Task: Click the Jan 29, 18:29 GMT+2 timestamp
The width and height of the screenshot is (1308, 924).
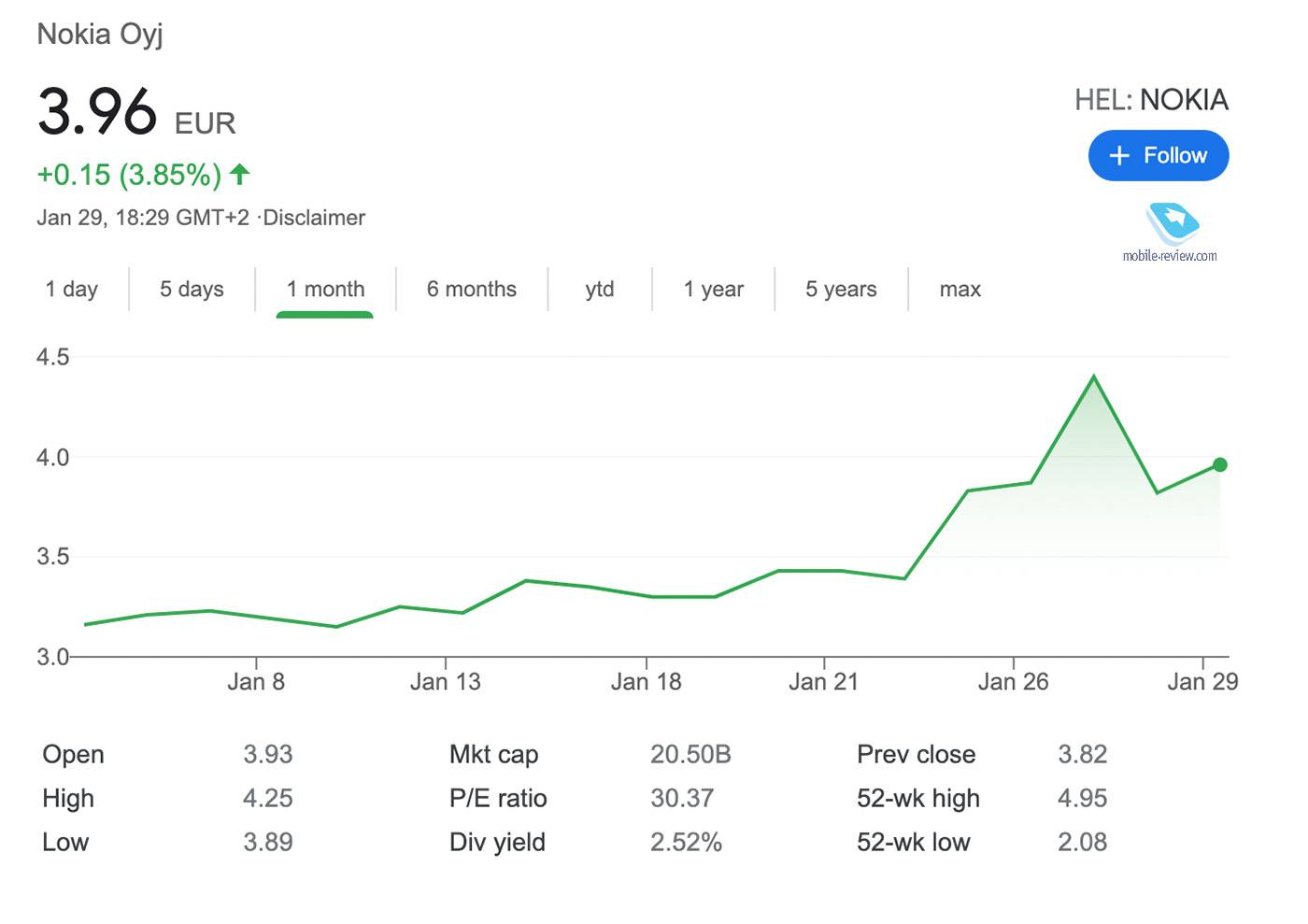Action: pyautogui.click(x=143, y=218)
